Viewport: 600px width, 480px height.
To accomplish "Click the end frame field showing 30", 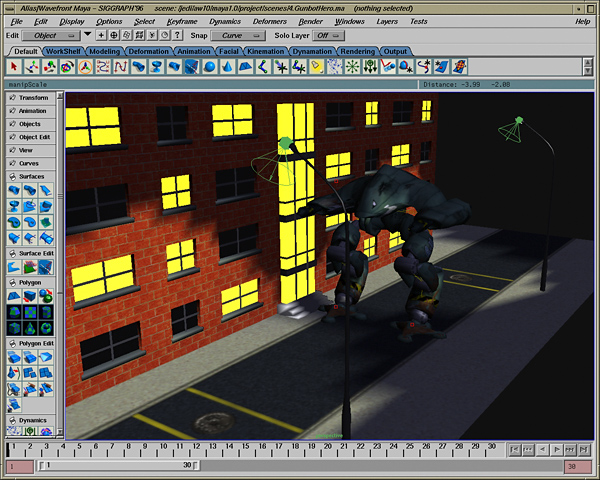I will pos(578,467).
